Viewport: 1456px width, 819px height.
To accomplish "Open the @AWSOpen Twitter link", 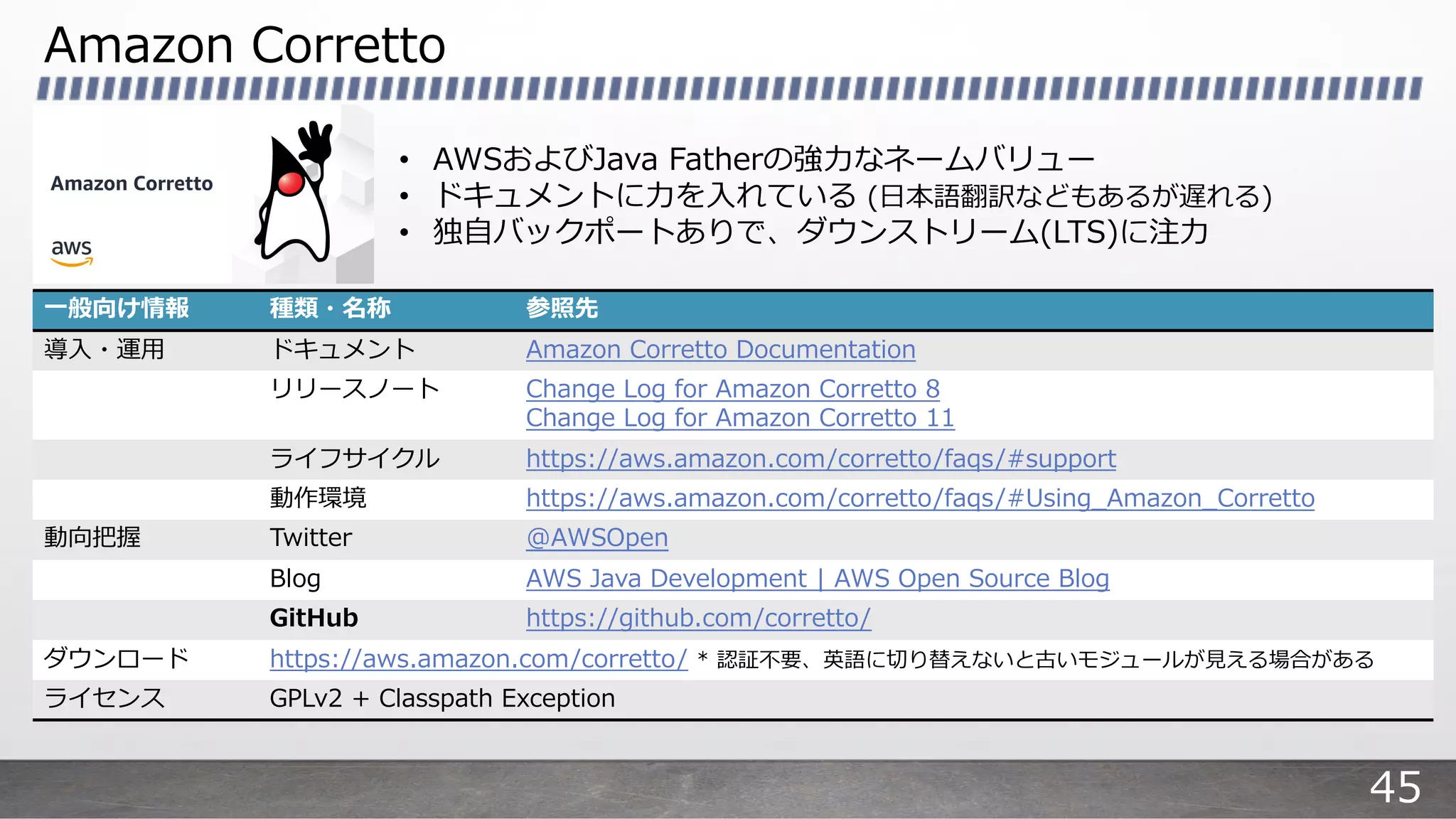I will 597,538.
